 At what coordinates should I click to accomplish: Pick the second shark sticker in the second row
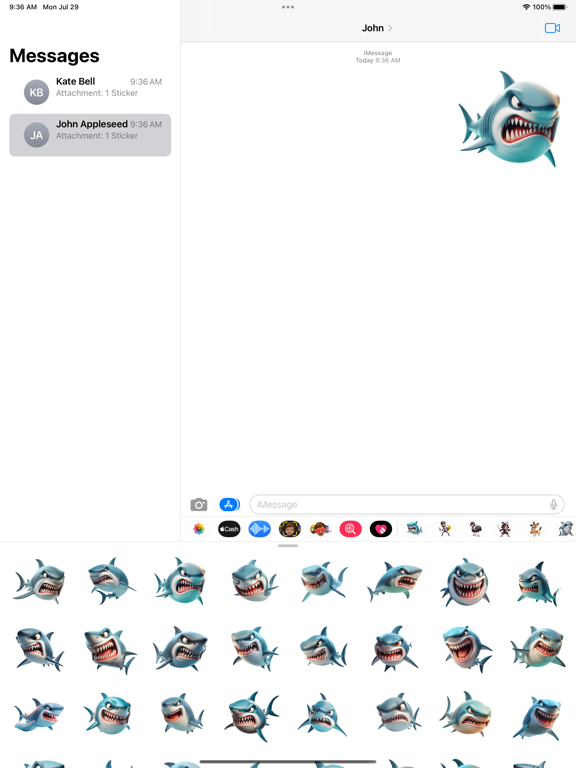(110, 650)
